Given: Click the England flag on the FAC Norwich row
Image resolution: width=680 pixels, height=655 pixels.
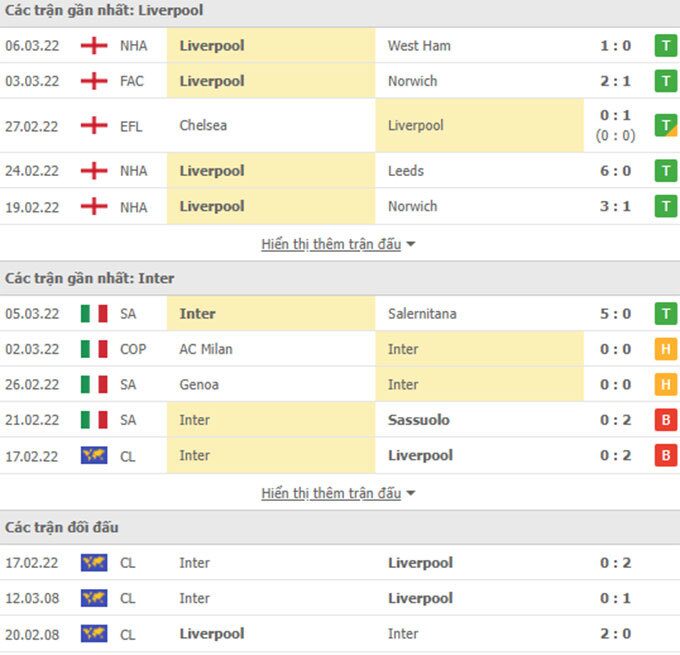Looking at the screenshot, I should tap(94, 81).
